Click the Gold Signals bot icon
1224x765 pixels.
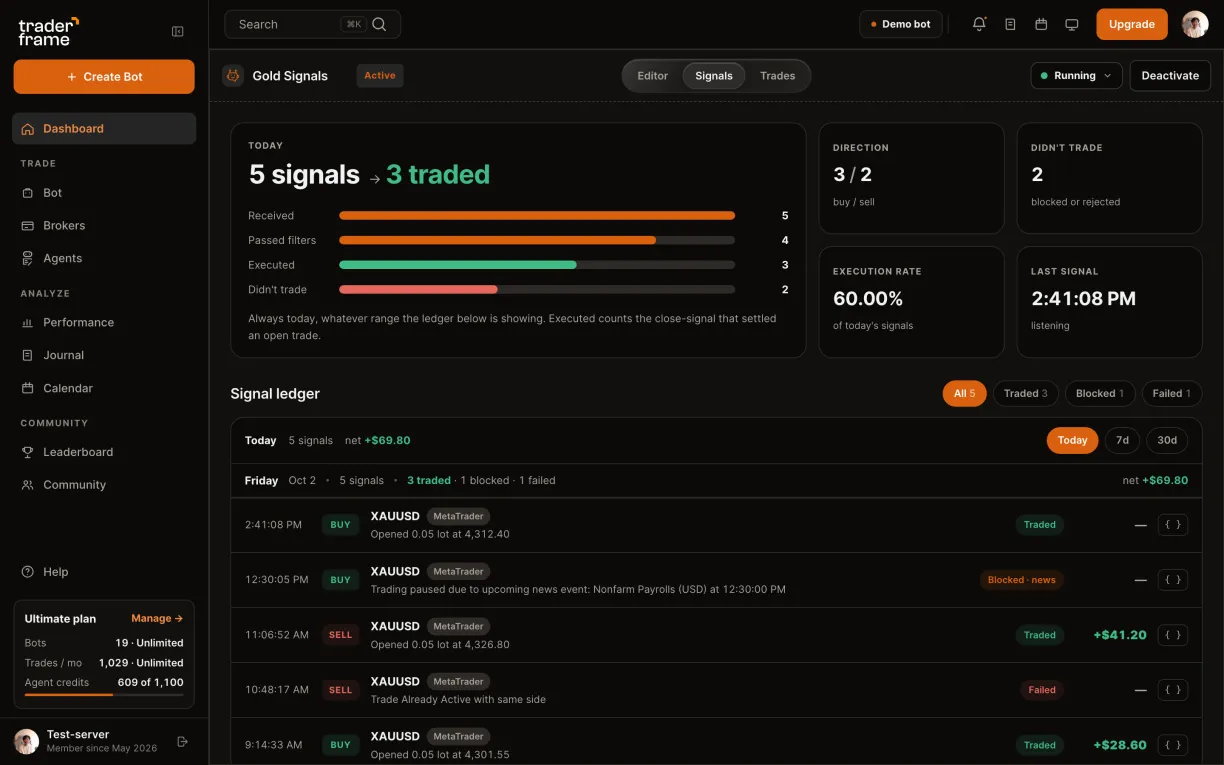point(233,75)
